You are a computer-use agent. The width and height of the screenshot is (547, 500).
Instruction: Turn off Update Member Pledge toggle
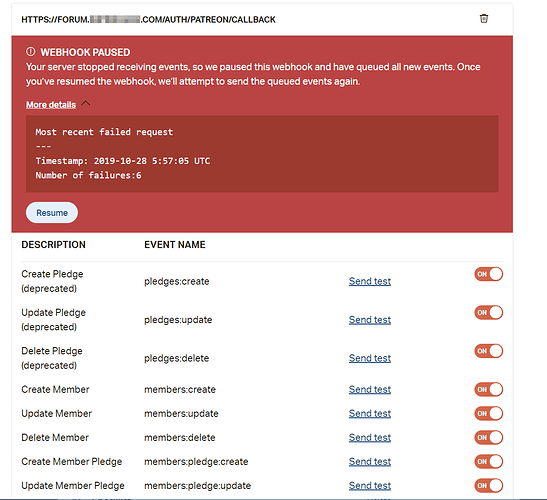click(488, 485)
